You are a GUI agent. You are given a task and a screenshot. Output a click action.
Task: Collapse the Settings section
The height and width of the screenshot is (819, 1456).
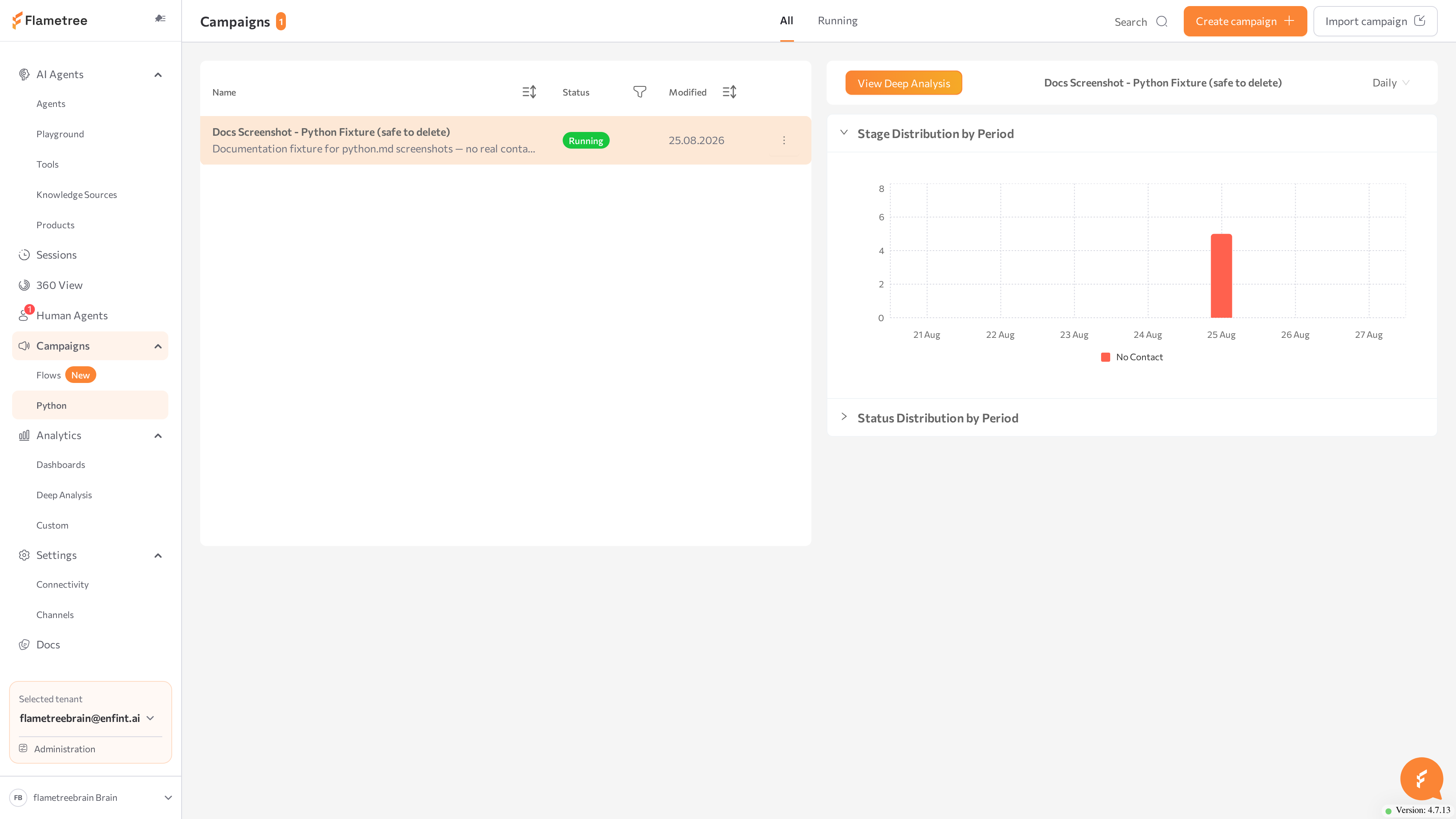[158, 555]
